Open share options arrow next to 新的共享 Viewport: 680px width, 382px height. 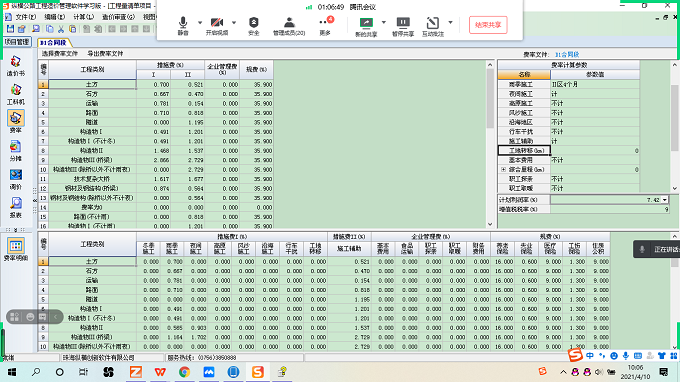[x=384, y=23]
